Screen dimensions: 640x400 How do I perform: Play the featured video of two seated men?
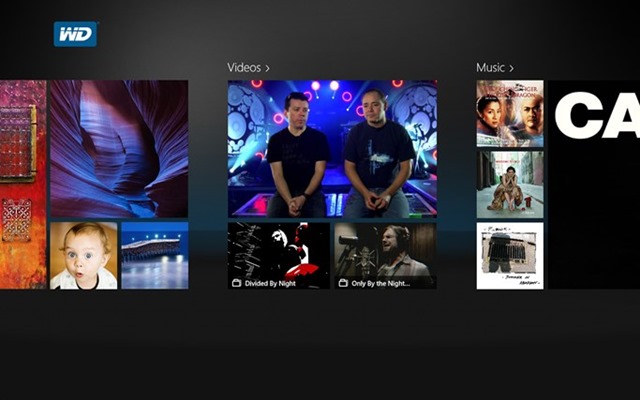tap(332, 148)
